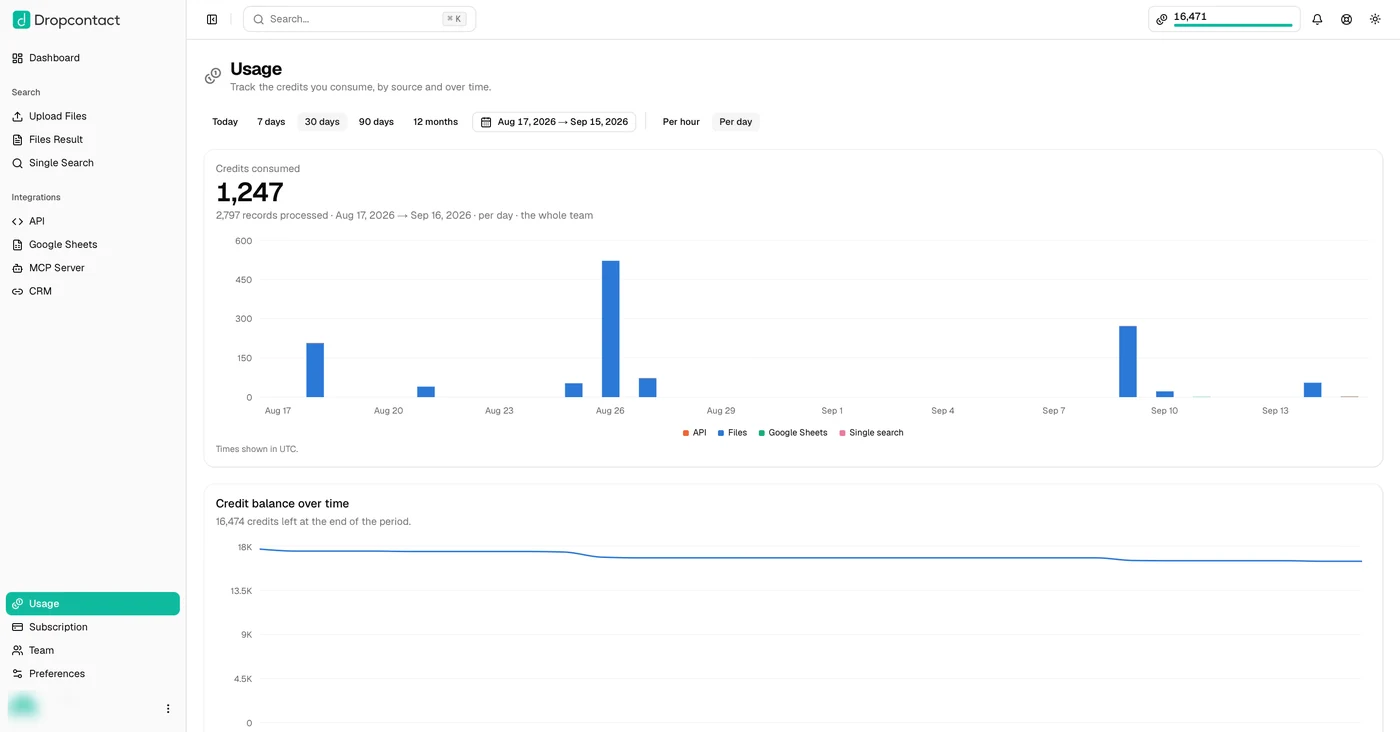1400x732 pixels.
Task: Select the 12 months range
Action: click(435, 122)
